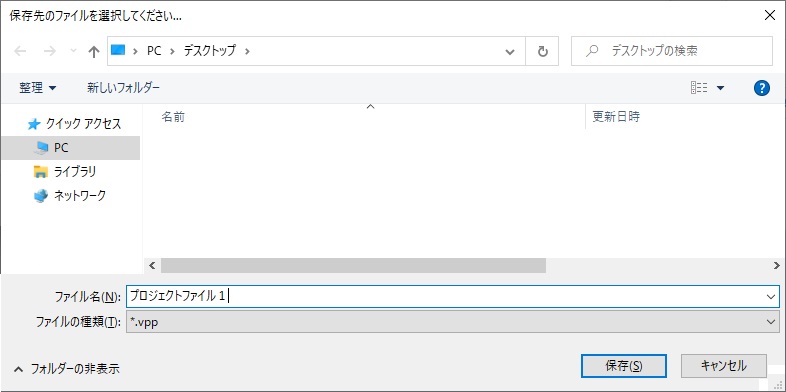Click the view layout icon
The image size is (786, 392).
tap(699, 88)
